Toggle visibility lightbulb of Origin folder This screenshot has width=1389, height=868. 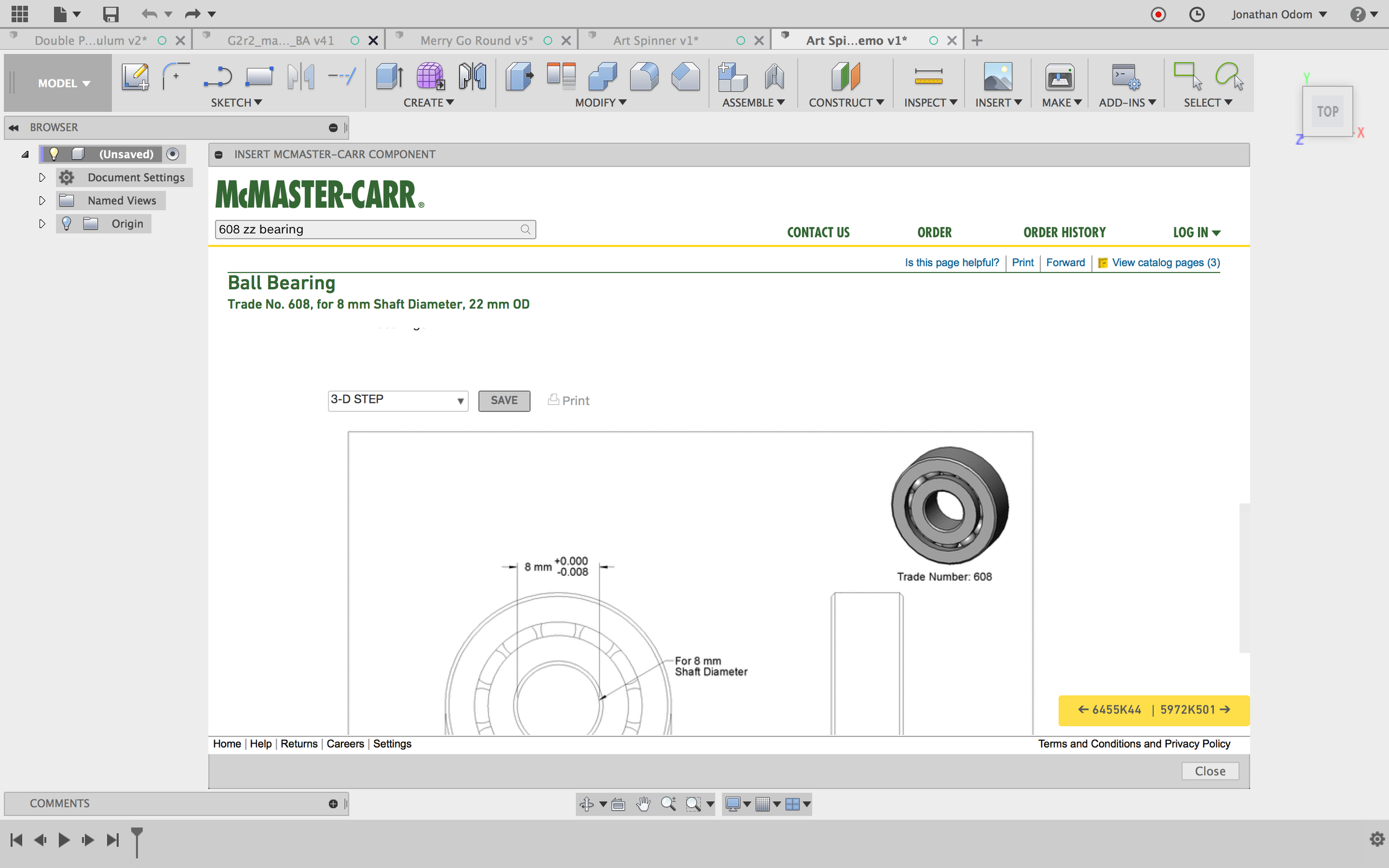[67, 224]
